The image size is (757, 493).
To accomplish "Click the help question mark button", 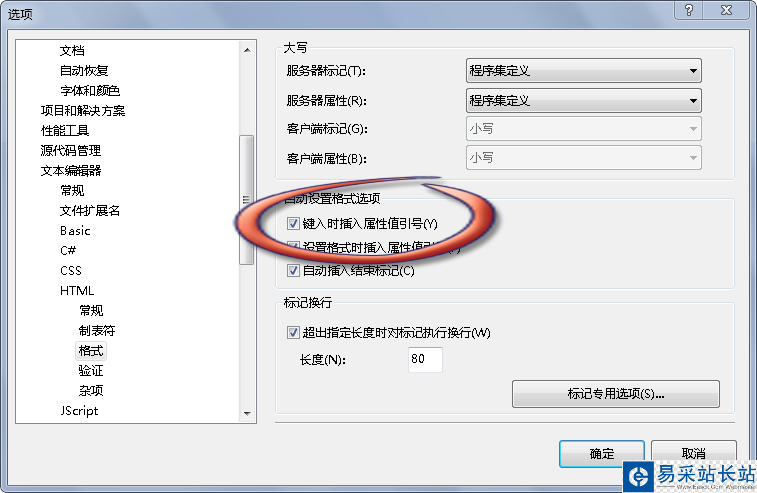I will [x=689, y=10].
